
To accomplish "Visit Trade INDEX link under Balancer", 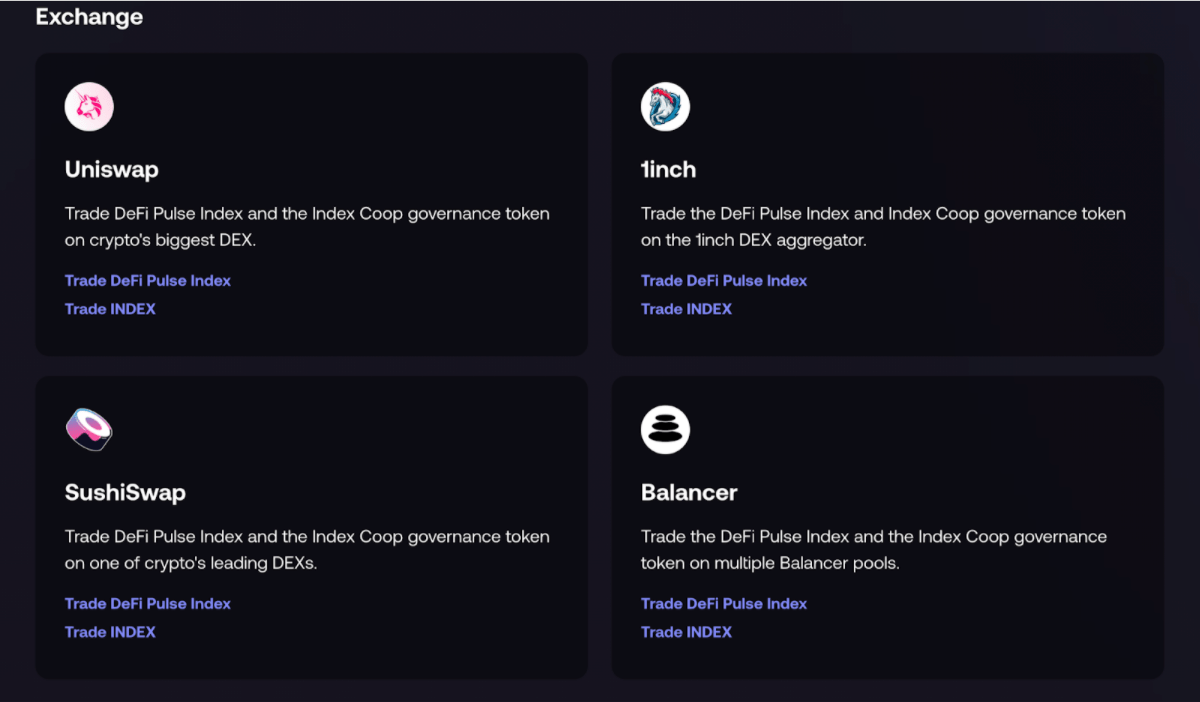I will pyautogui.click(x=686, y=632).
